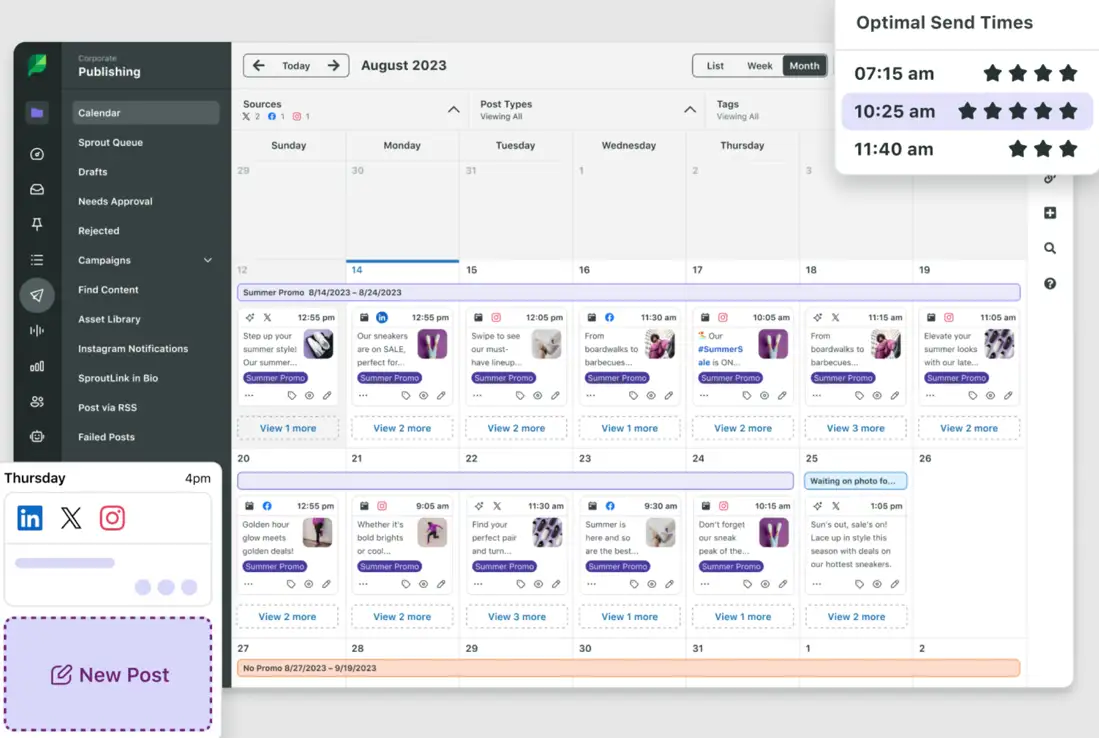Click 'Waiting on photo fo...' note label
This screenshot has height=738, width=1099.
[855, 481]
